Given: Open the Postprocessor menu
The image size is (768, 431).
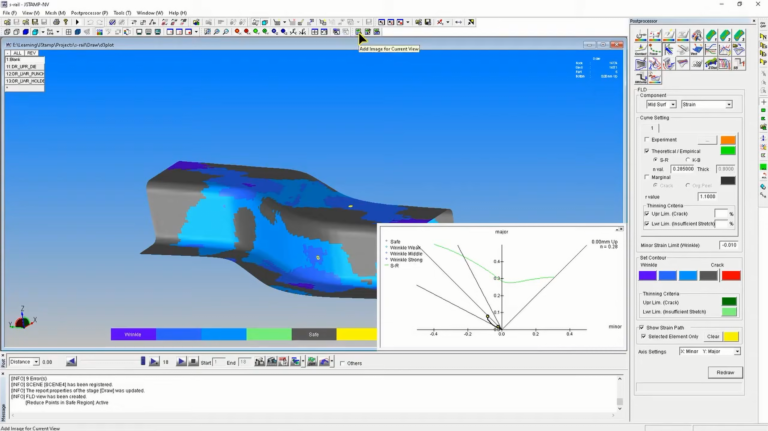Looking at the screenshot, I should point(89,13).
